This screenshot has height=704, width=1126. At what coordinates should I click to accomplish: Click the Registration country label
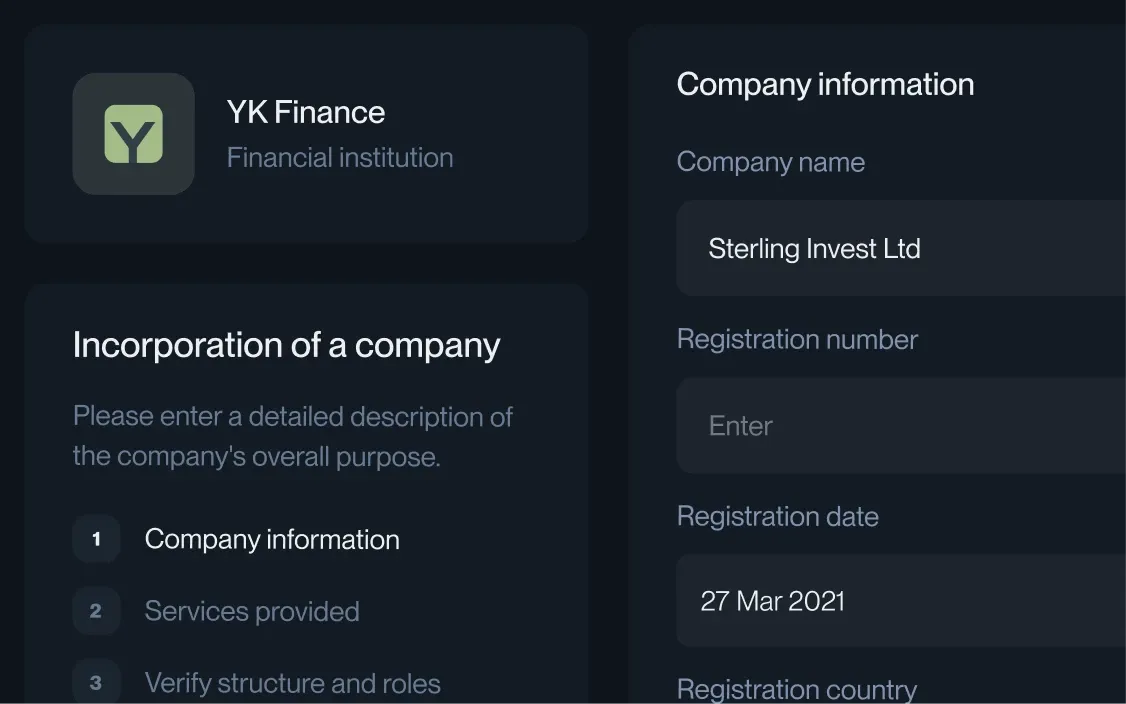coord(796,689)
